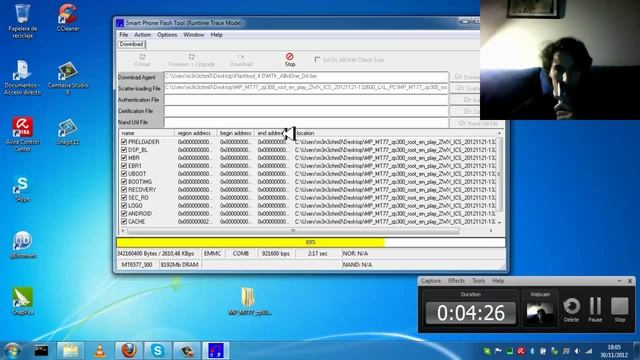The image size is (640, 360).
Task: Click the Download Agent browse button
Action: pos(465,77)
